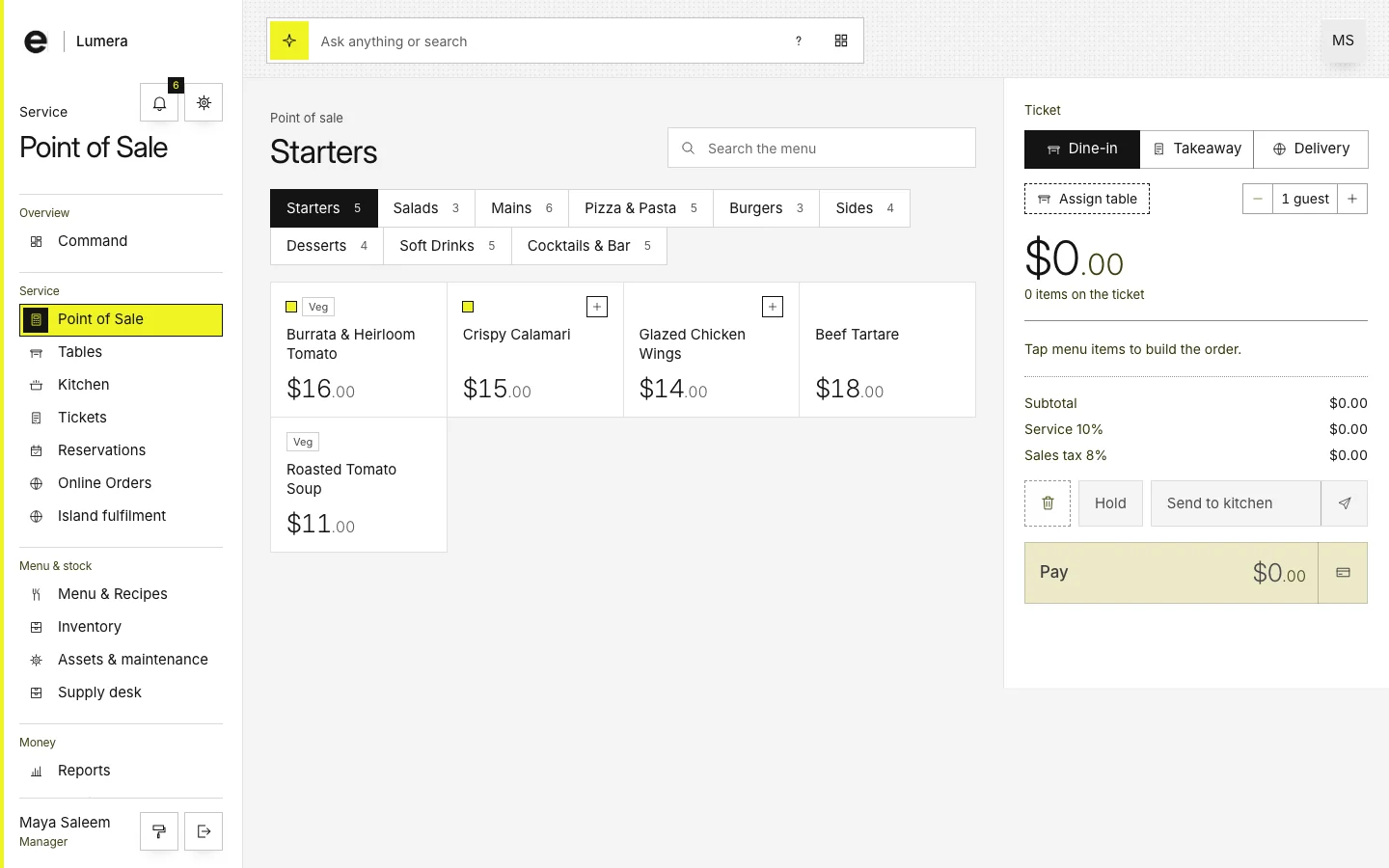Open Island fulfilment in the sidebar
Screen dimensions: 1389x868
(x=121, y=516)
